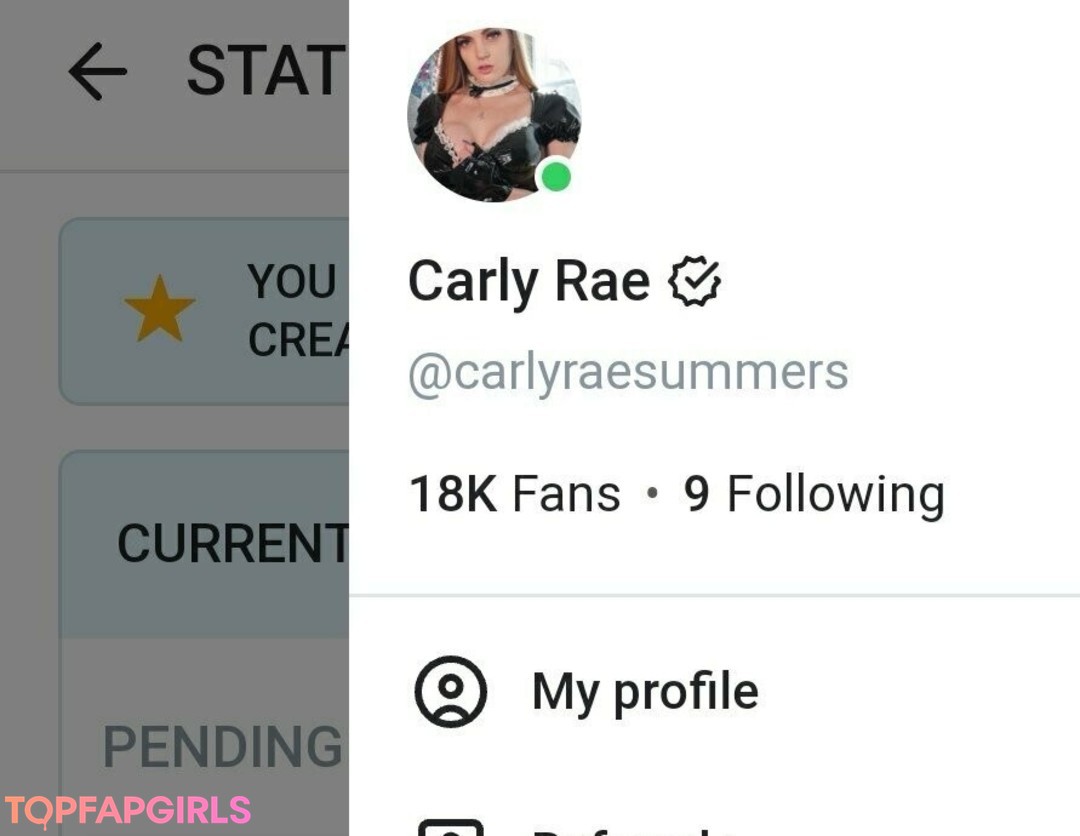Screen dimensions: 1080x836
Task: Tap the green online status dot
Action: tap(556, 177)
